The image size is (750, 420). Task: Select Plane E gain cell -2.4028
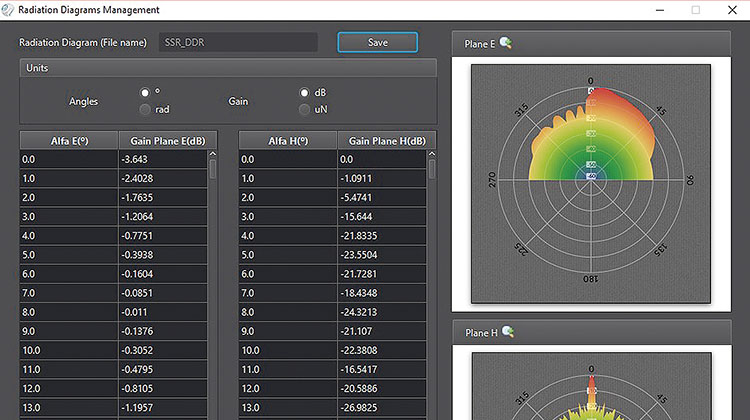tap(163, 178)
